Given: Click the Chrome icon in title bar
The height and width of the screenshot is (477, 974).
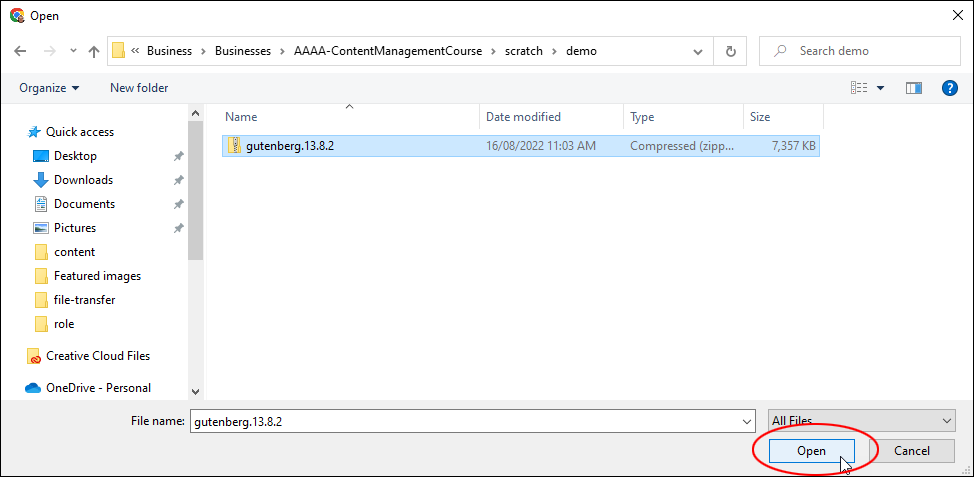Looking at the screenshot, I should click(x=17, y=16).
